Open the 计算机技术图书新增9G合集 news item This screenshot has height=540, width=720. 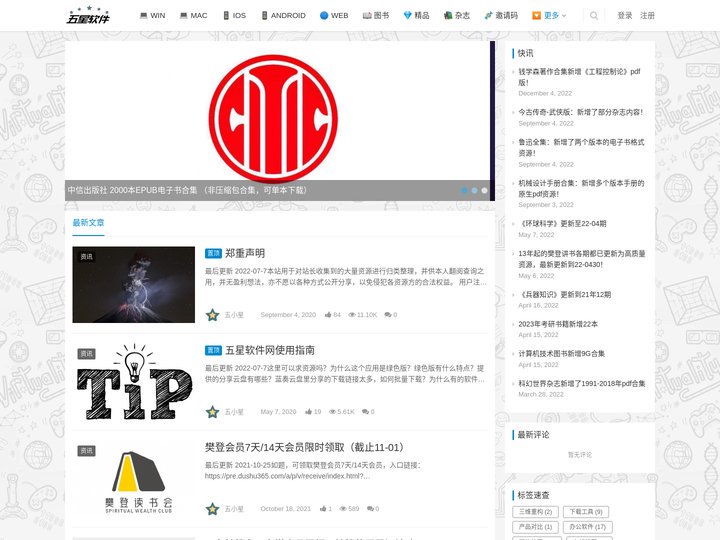click(x=562, y=354)
